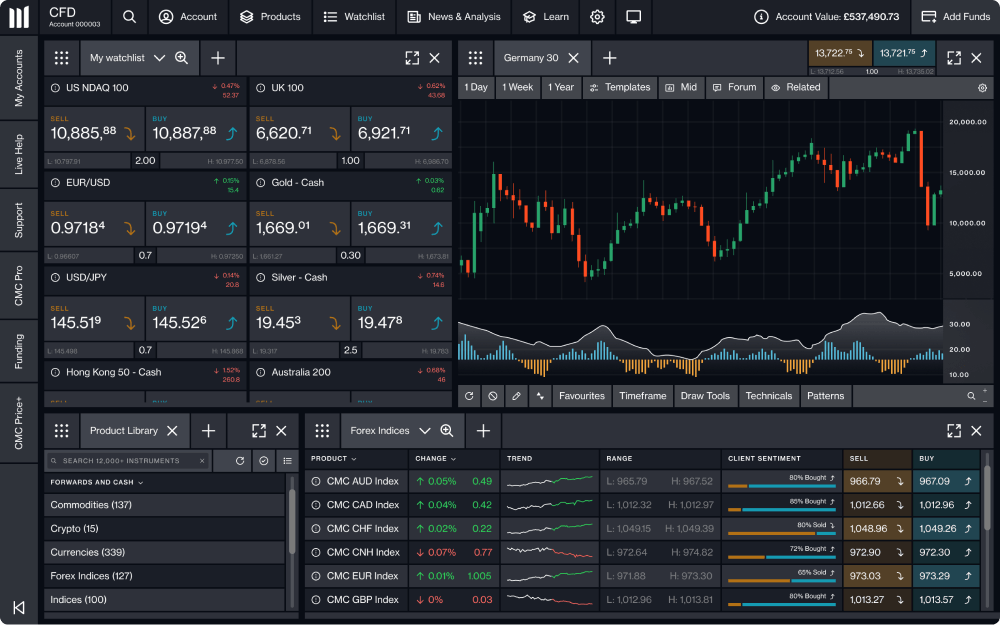Open the platform settings gear in top bar

(x=597, y=17)
